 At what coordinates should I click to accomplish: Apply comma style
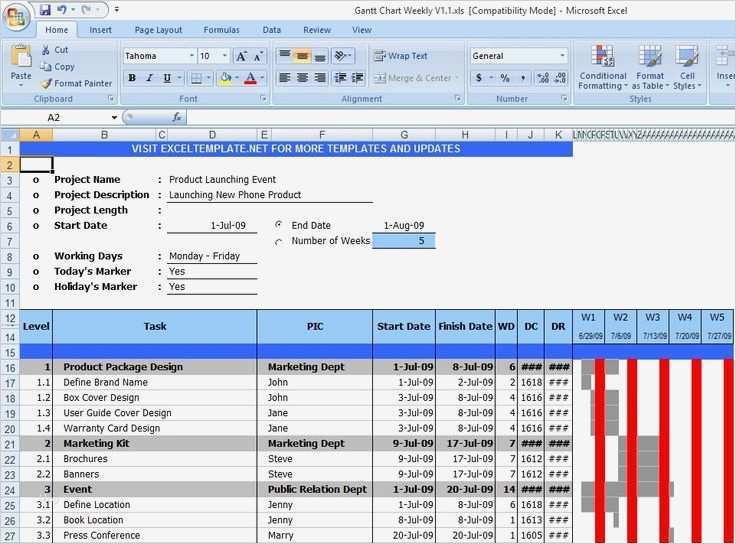click(523, 78)
